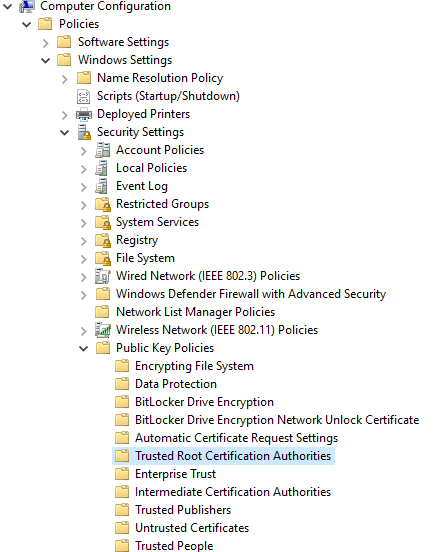Click the Wireless Network signal bars icon

point(103,330)
